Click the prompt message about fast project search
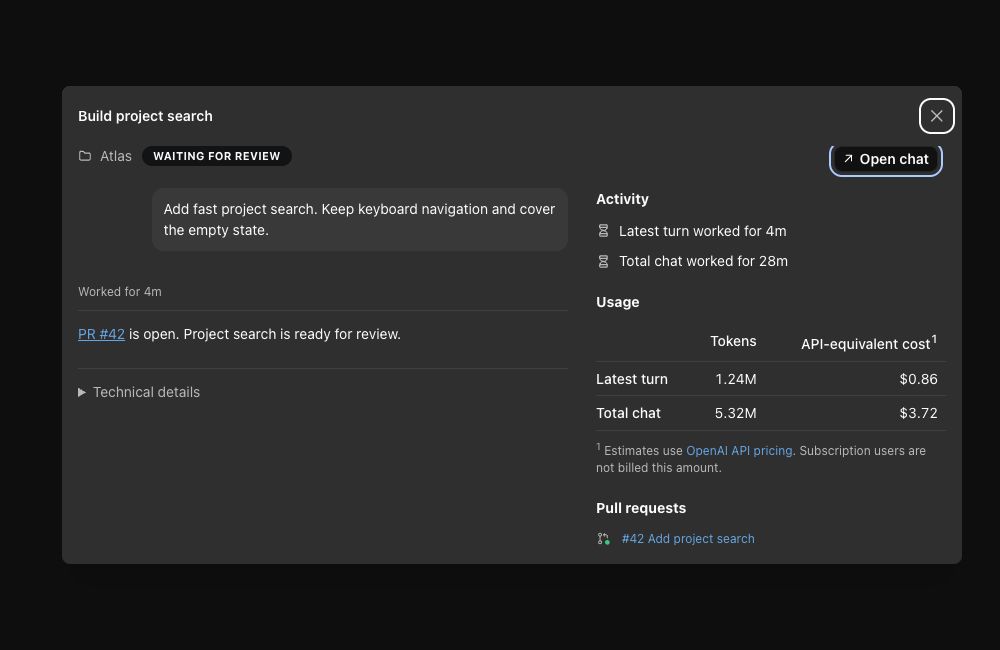Viewport: 1000px width, 650px height. [360, 219]
